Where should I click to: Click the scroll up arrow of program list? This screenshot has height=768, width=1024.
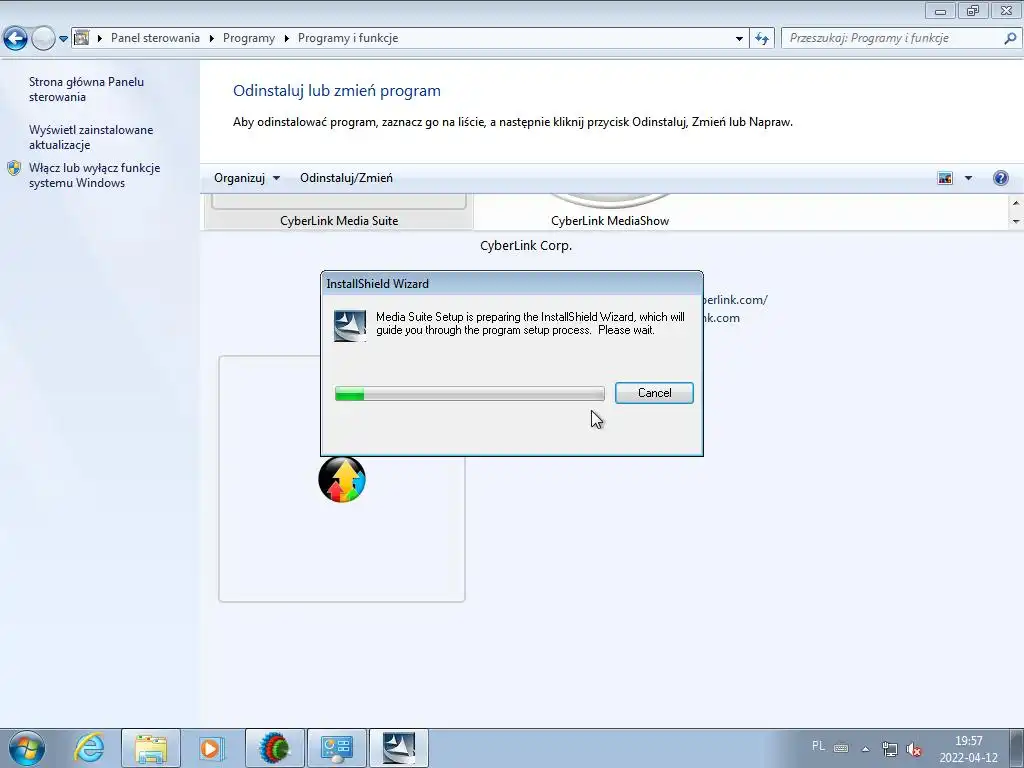point(1016,203)
